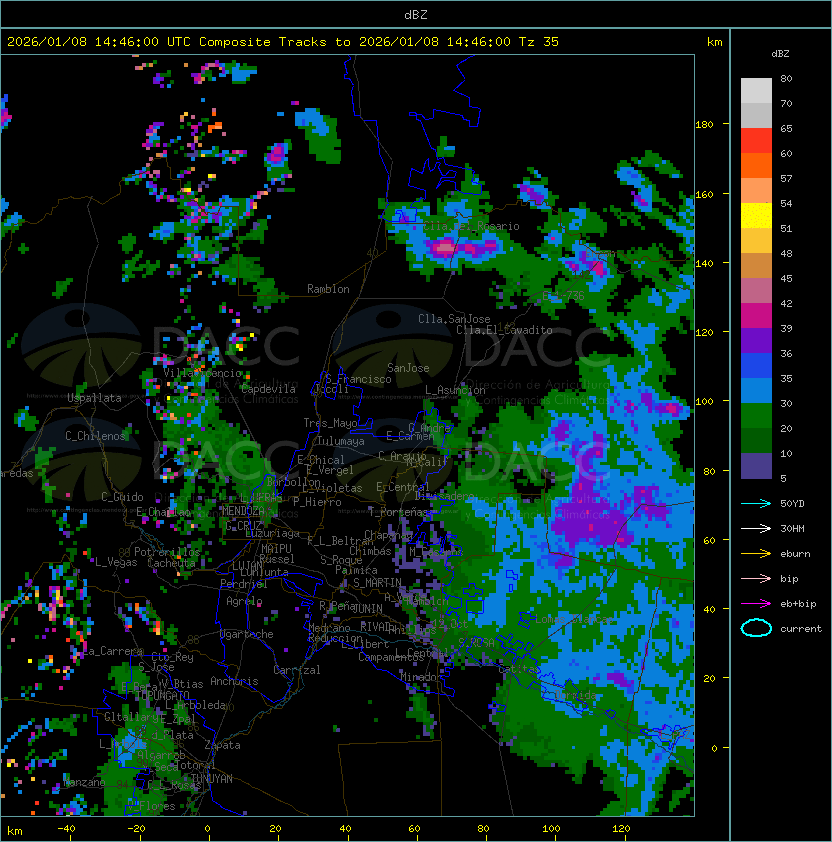Pick the mauve 45-42 dBZ swatch

(756, 291)
